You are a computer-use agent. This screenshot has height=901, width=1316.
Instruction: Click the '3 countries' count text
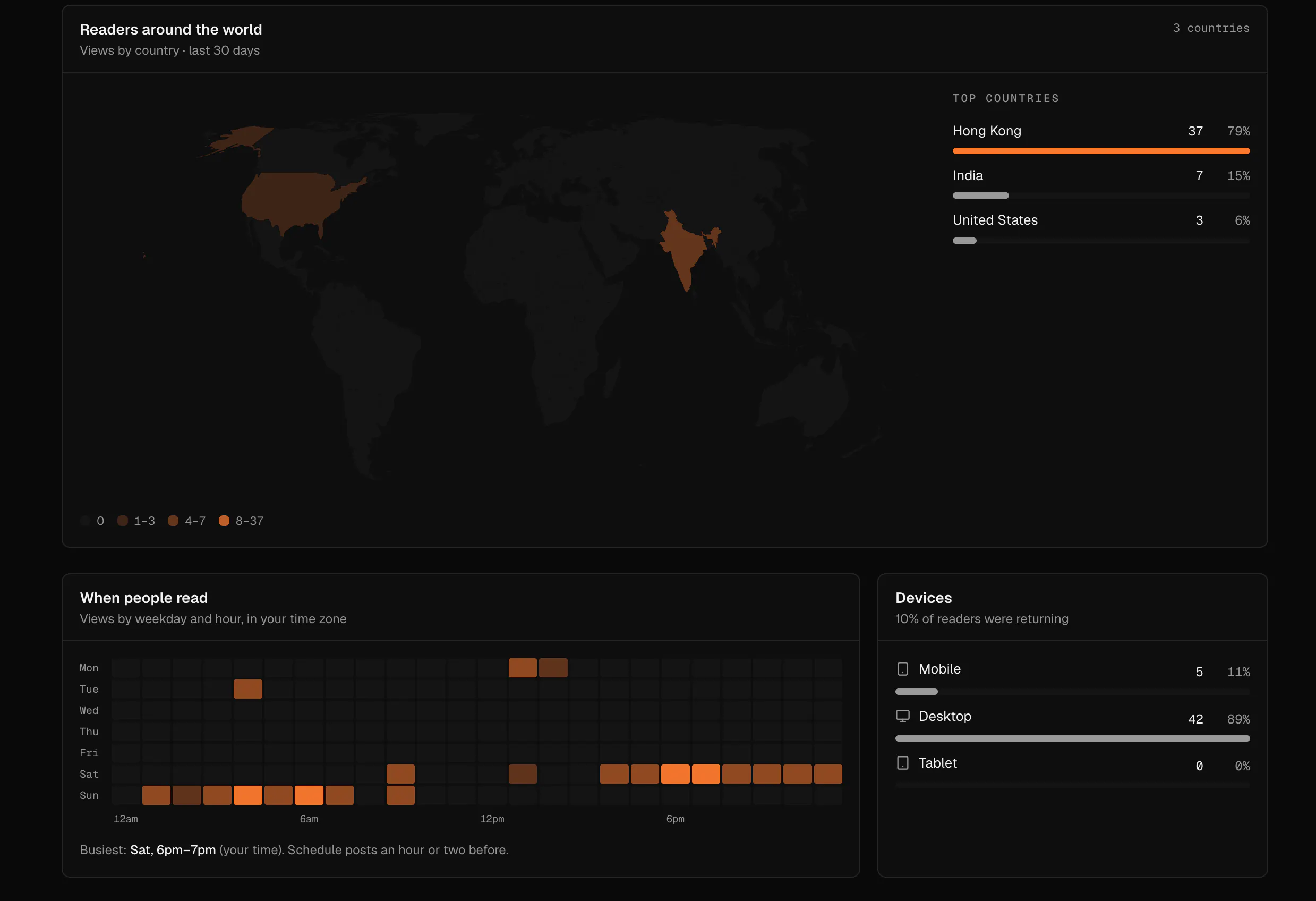(1211, 28)
